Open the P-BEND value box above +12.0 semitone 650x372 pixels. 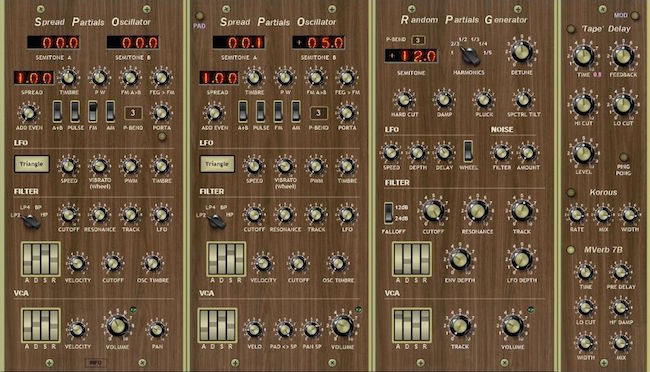pos(418,40)
